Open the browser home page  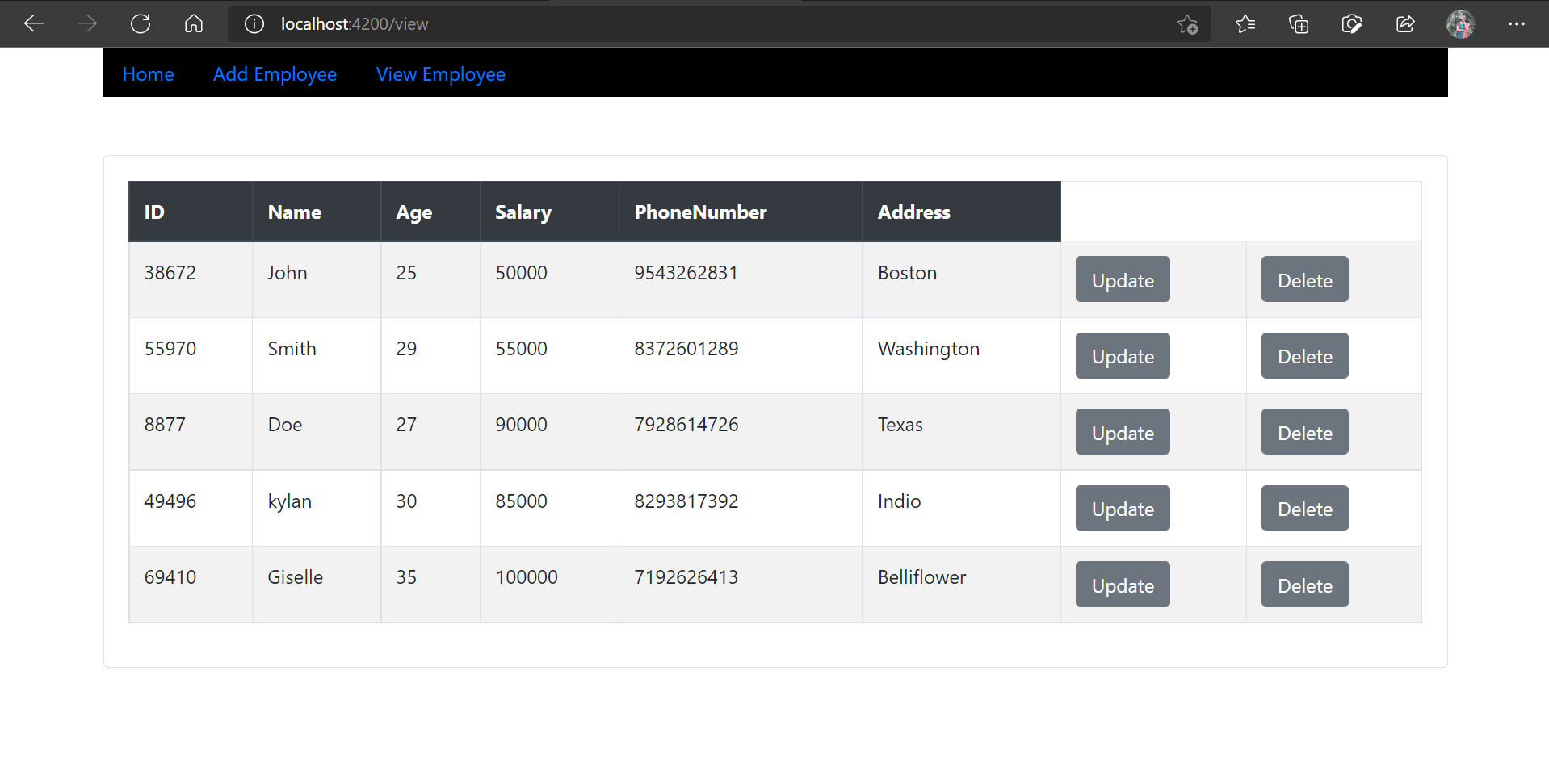194,23
